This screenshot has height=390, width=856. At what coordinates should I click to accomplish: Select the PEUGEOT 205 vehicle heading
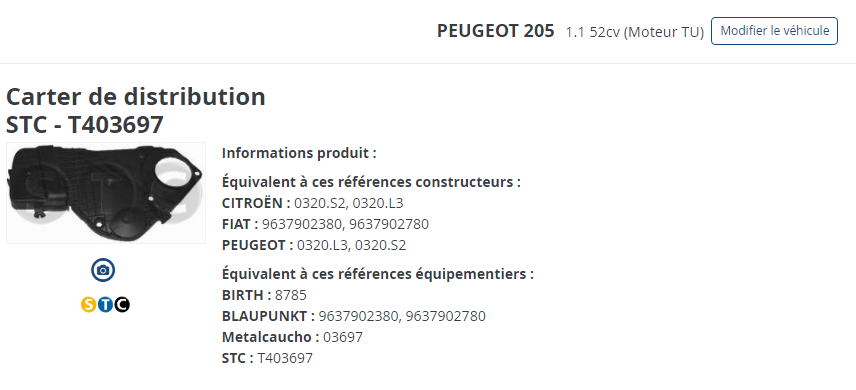pyautogui.click(x=495, y=31)
